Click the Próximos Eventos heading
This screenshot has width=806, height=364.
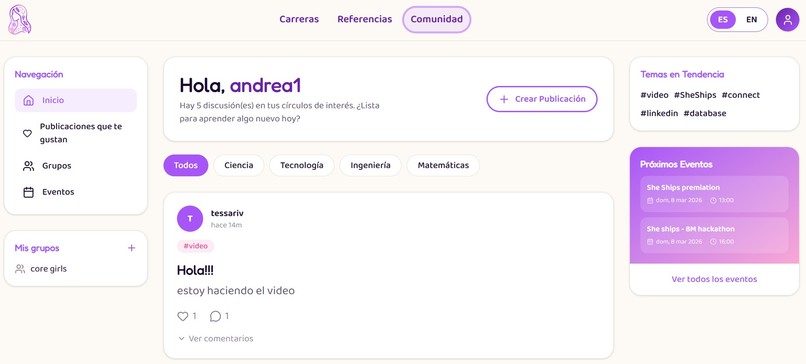(x=676, y=165)
